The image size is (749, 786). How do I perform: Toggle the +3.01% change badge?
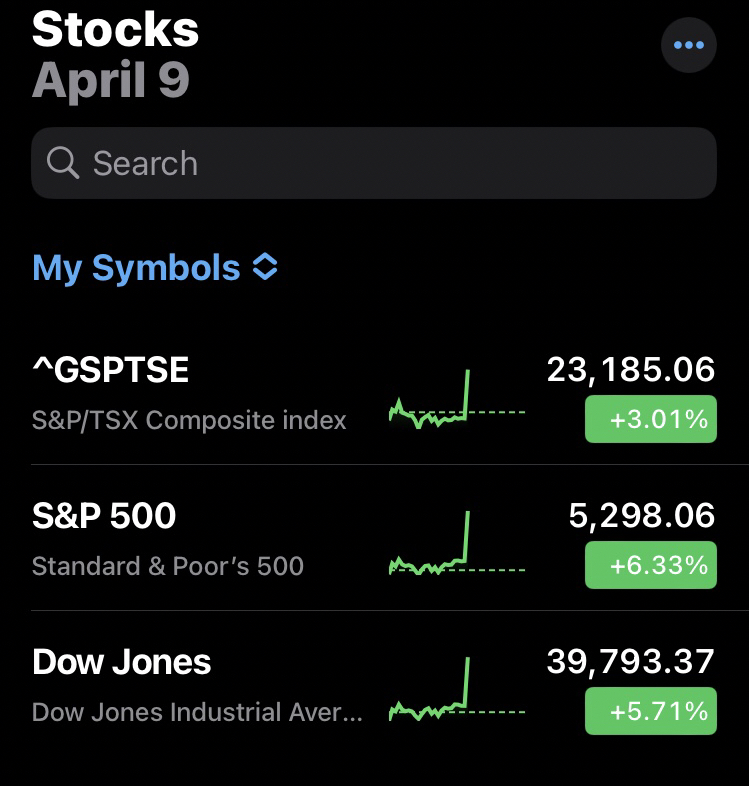click(650, 419)
